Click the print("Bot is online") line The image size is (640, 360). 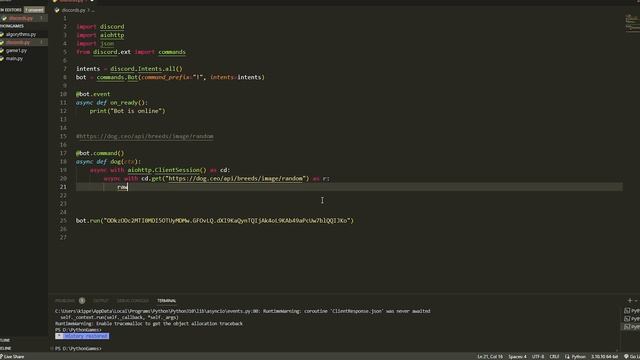pyautogui.click(x=128, y=111)
